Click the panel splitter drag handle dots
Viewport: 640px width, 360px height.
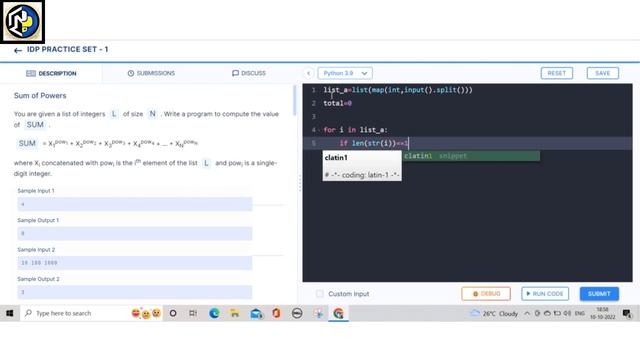pos(300,183)
